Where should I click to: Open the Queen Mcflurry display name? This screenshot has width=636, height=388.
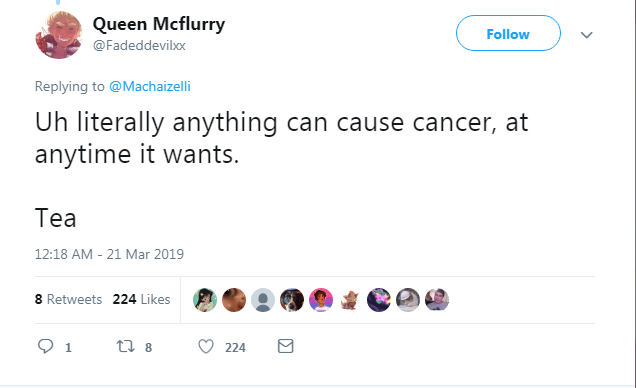[159, 24]
